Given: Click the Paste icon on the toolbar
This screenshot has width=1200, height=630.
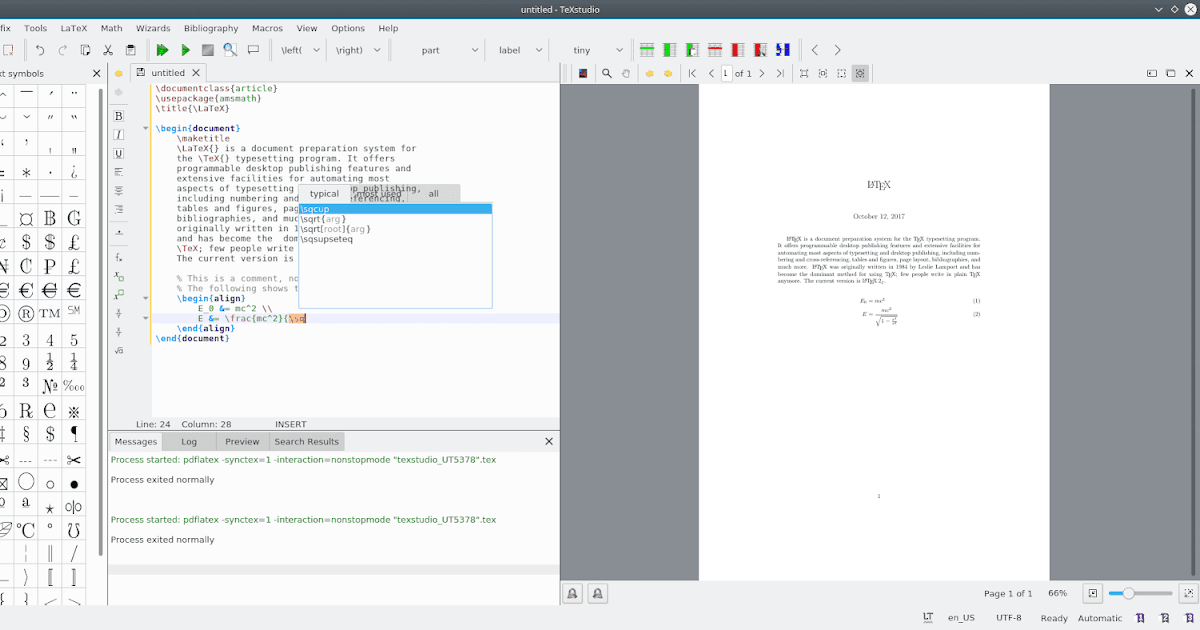Looking at the screenshot, I should [131, 49].
